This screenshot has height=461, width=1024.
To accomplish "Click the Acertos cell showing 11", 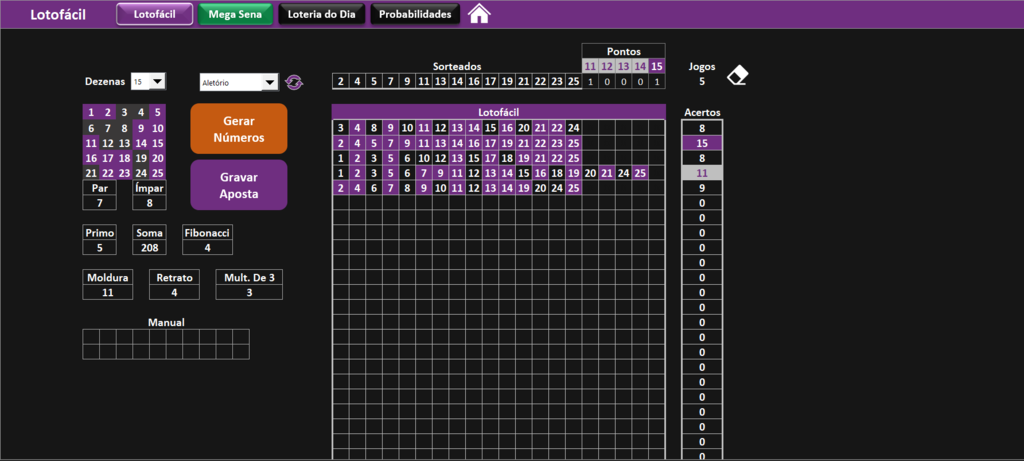I will point(702,173).
